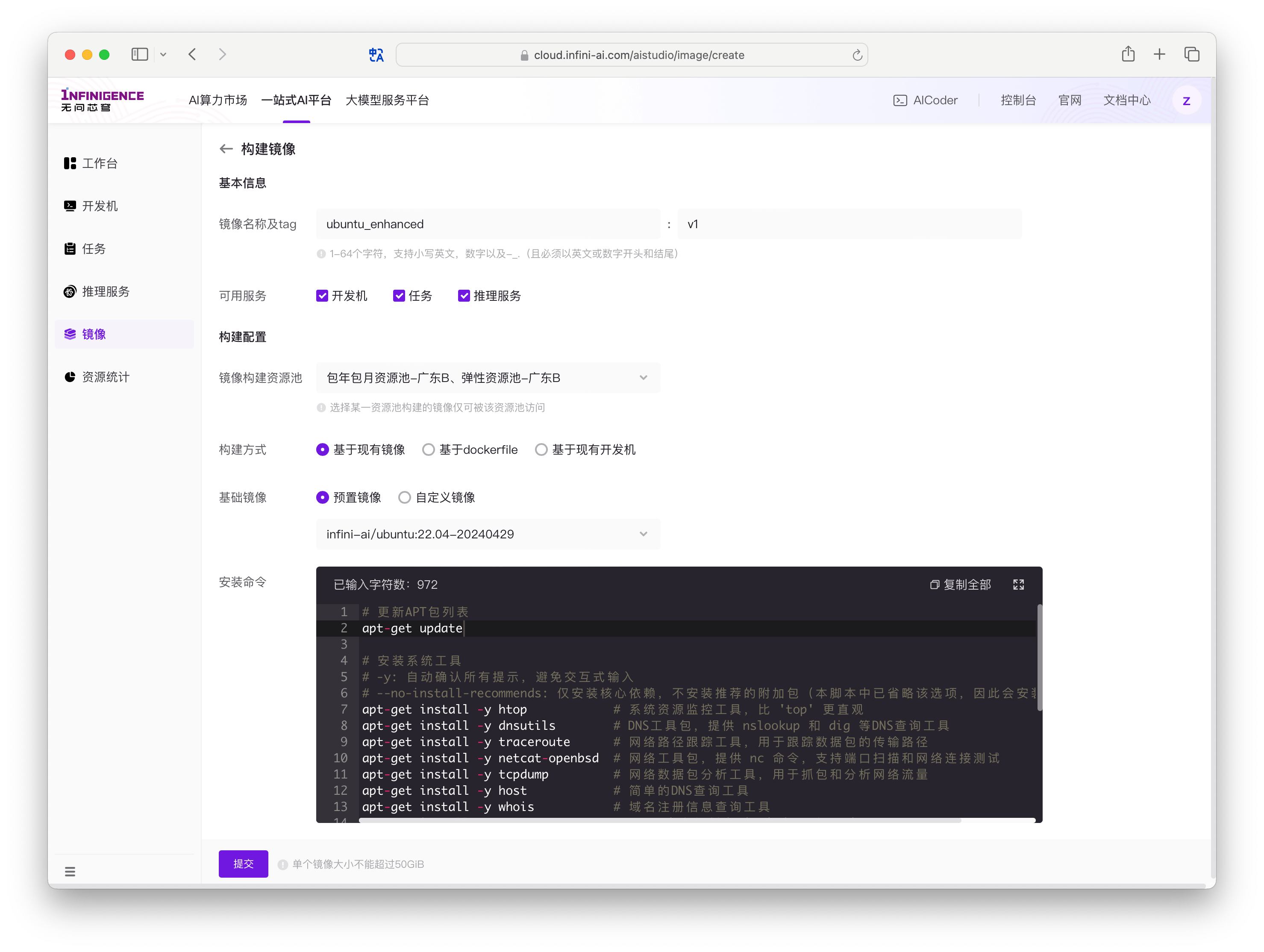Click the Safari address bar

click(632, 55)
